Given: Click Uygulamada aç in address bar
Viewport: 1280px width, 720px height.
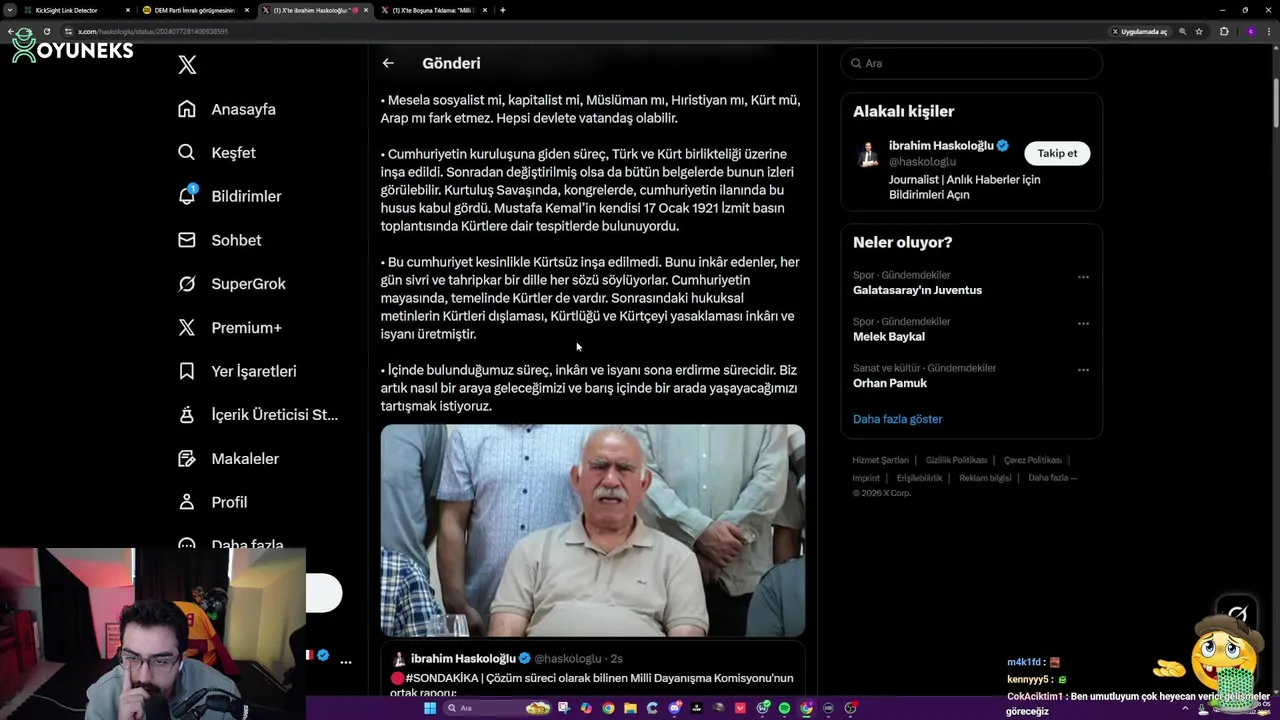Looking at the screenshot, I should click(x=1140, y=31).
